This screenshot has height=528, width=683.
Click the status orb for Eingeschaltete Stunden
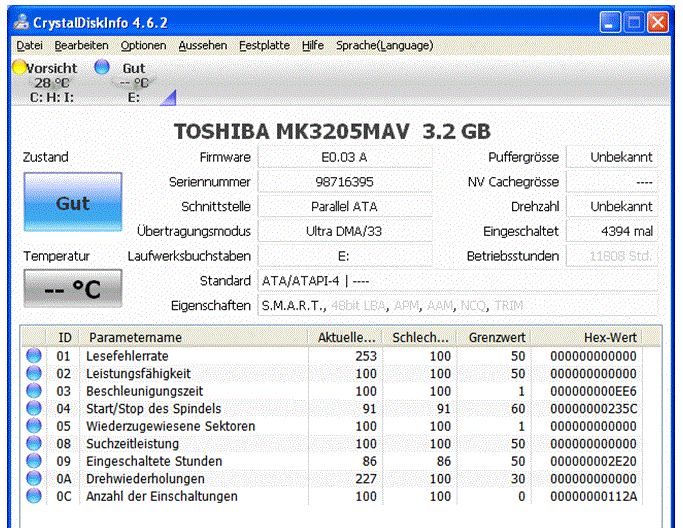tap(34, 461)
